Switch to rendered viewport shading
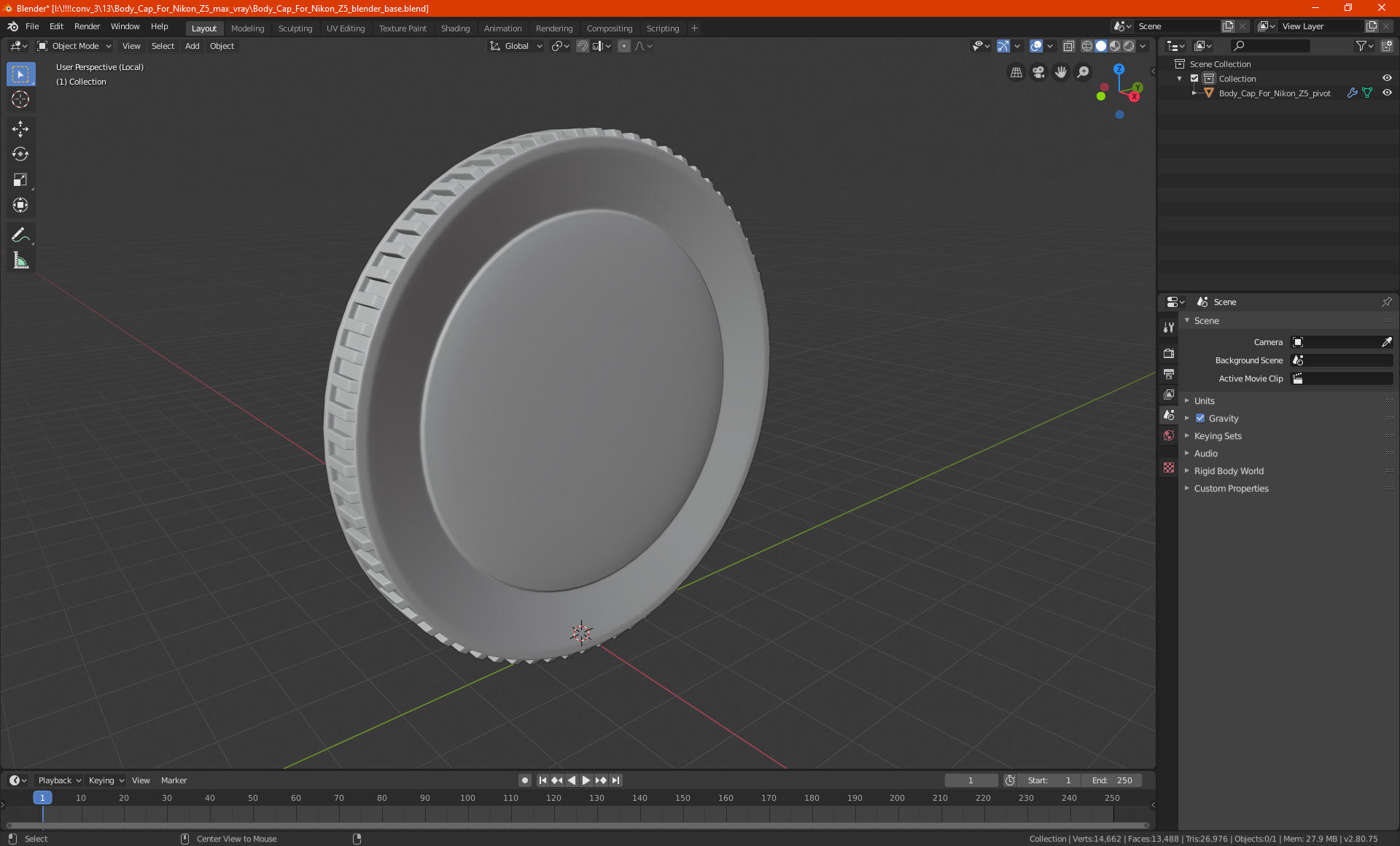This screenshot has width=1400, height=846. pyautogui.click(x=1129, y=46)
